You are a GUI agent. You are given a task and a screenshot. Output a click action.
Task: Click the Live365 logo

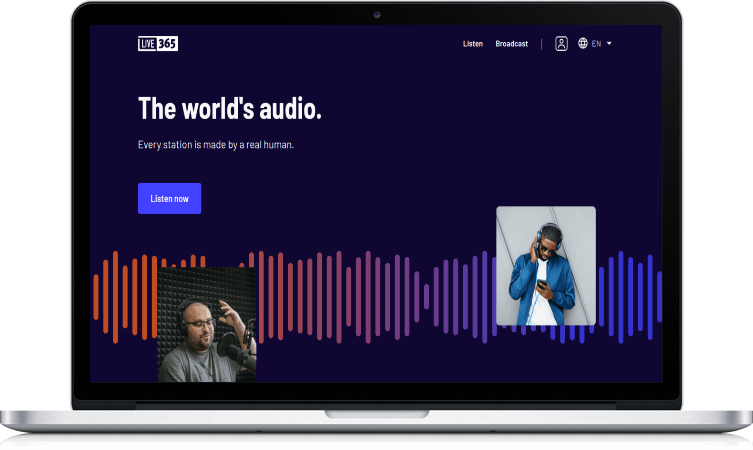click(157, 43)
